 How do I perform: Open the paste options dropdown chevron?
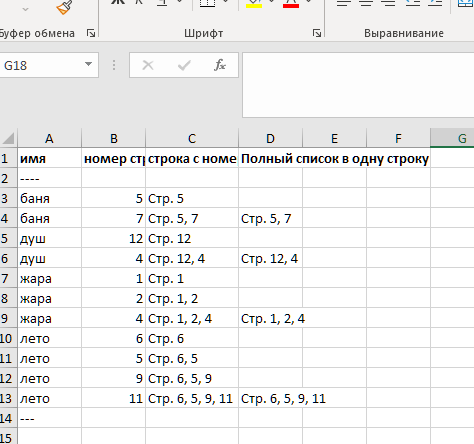tap(25, 9)
